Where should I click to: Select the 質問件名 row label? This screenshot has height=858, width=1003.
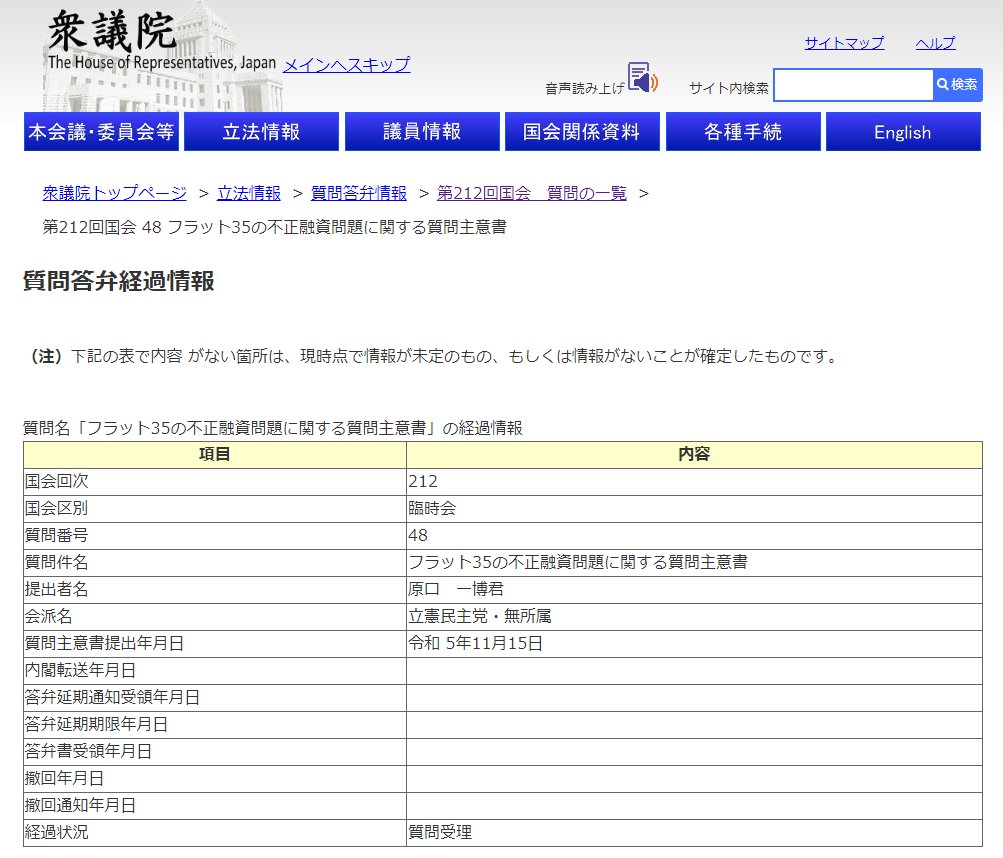[215, 562]
